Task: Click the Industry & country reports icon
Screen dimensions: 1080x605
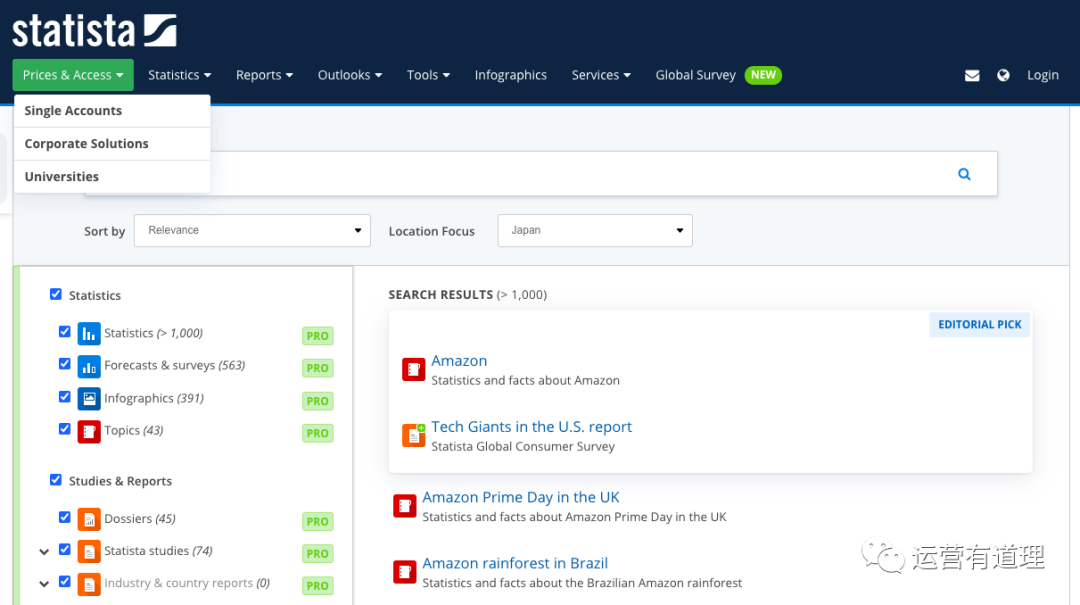Action: [x=89, y=584]
